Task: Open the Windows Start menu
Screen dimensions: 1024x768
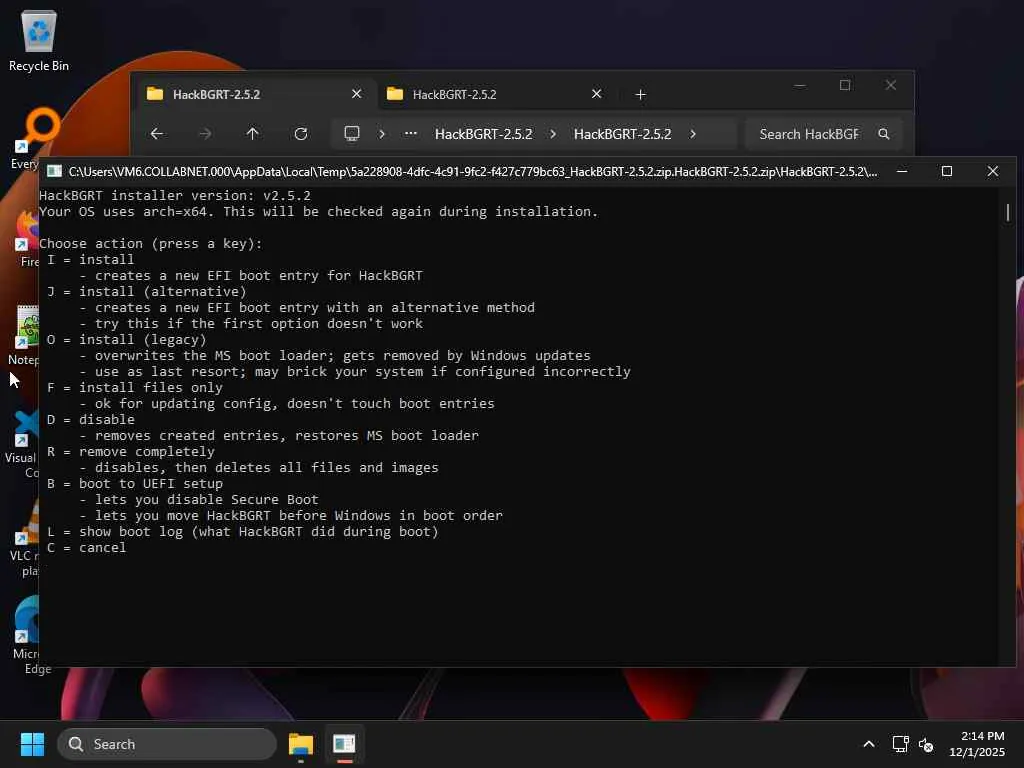Action: coord(32,744)
